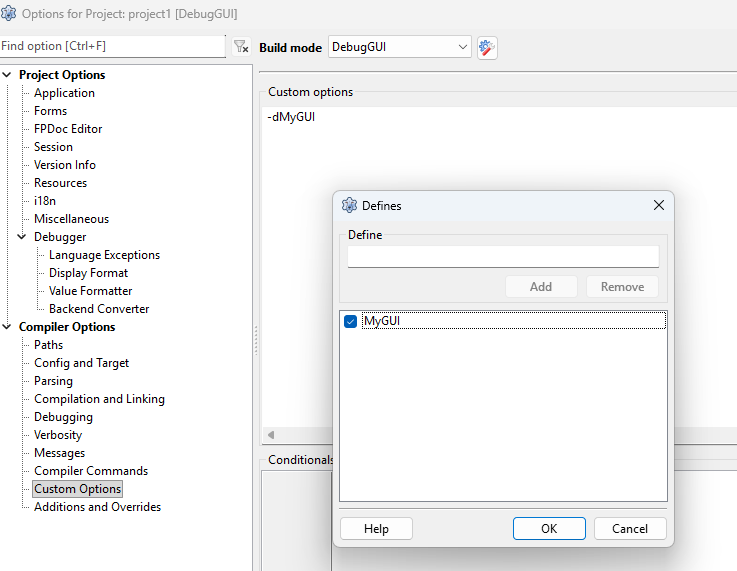Collapse the Compiler Options tree node
Screen dimensions: 737x571
point(7,326)
